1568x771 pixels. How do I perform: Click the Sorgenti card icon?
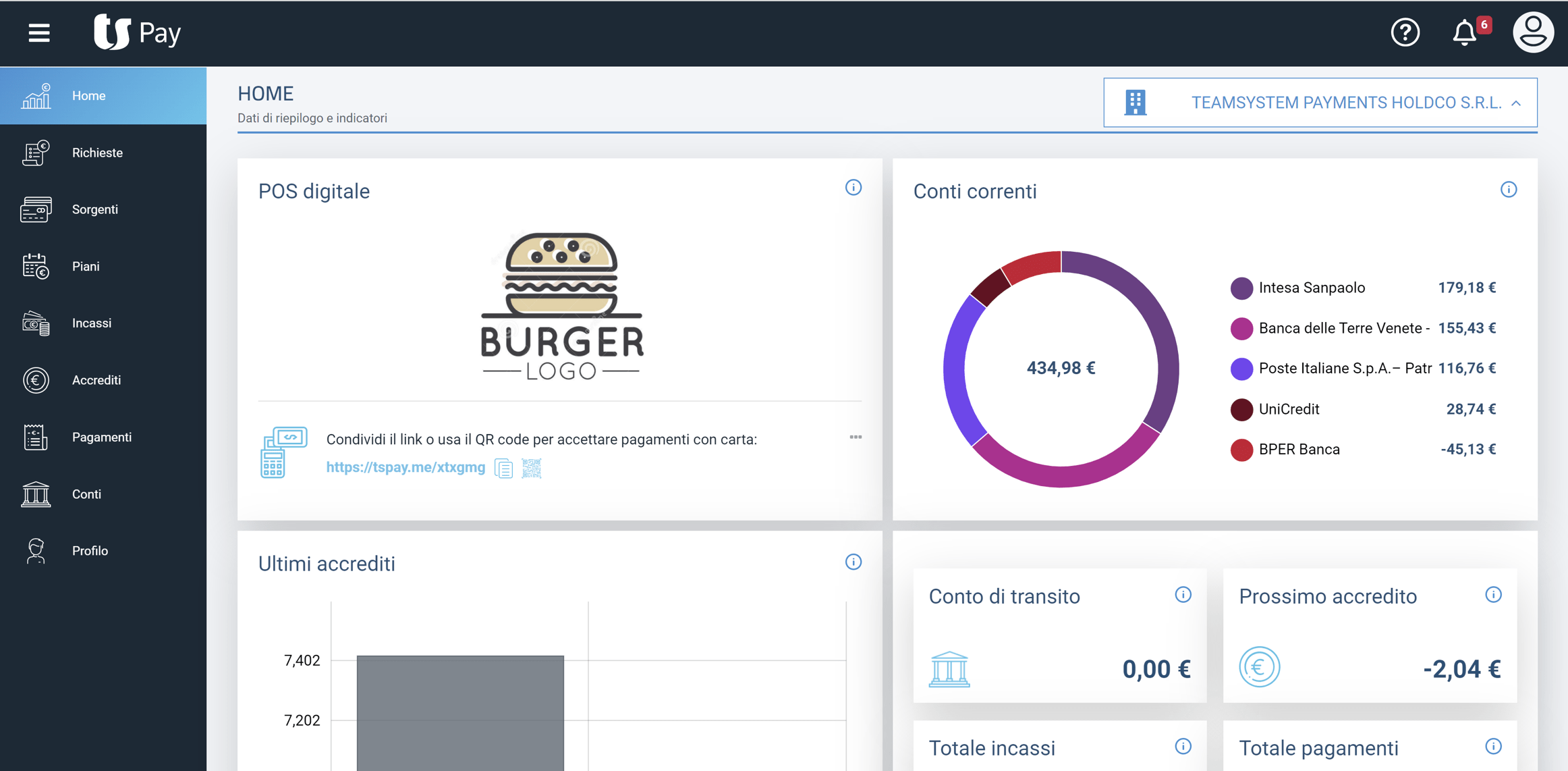pos(36,209)
